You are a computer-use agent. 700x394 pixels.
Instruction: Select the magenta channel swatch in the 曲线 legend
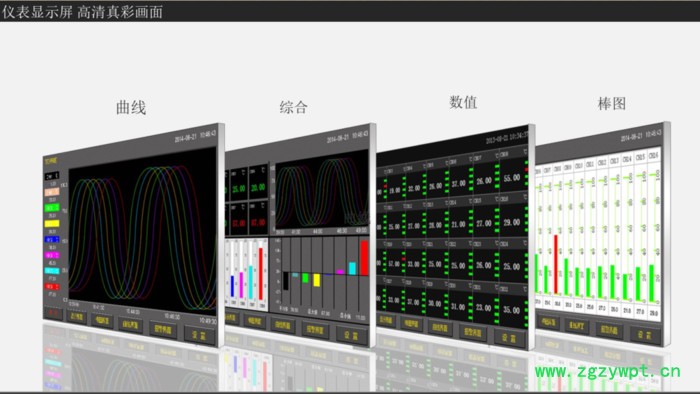[52, 255]
